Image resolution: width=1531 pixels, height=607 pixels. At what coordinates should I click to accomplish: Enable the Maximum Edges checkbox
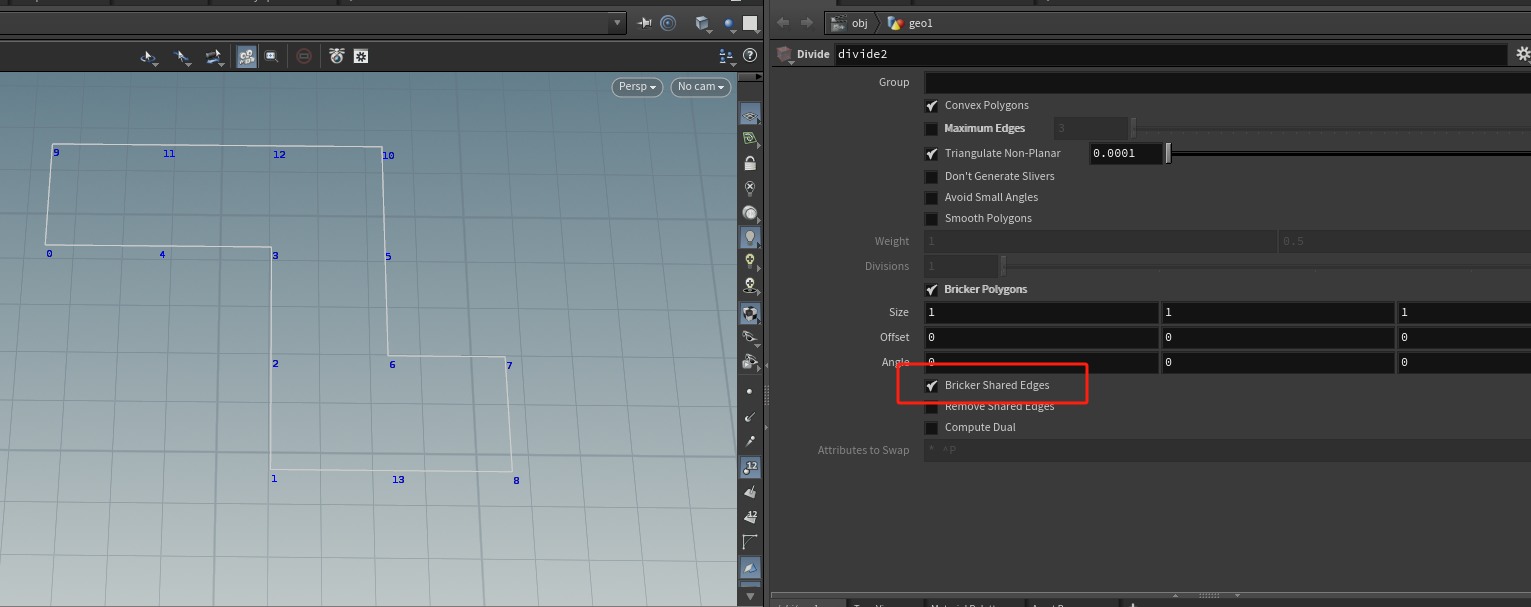[x=932, y=128]
